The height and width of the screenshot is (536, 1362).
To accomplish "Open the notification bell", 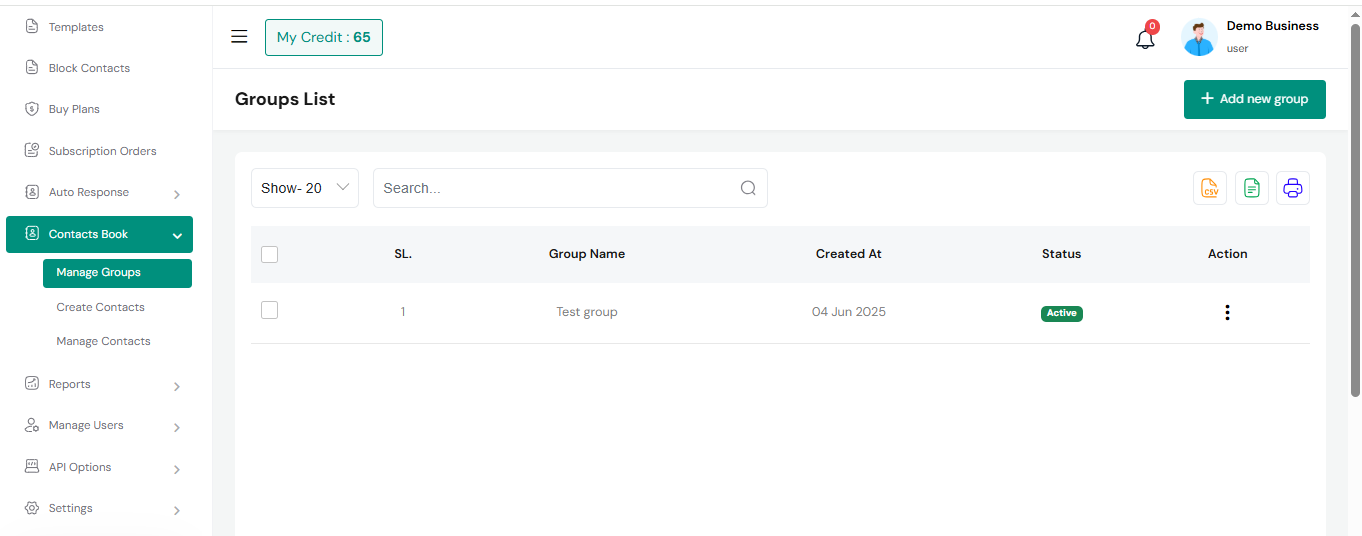I will pyautogui.click(x=1146, y=39).
